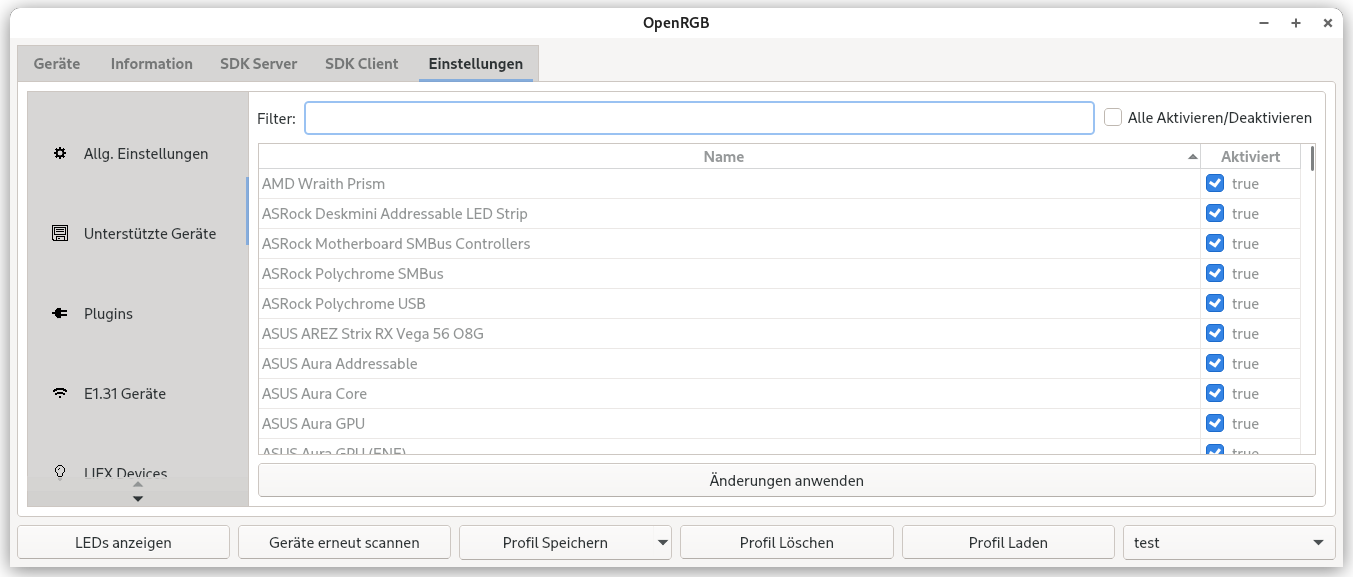This screenshot has width=1353, height=577.
Task: Check the Alle Aktivieren/Deaktivieren box
Action: 1113,117
